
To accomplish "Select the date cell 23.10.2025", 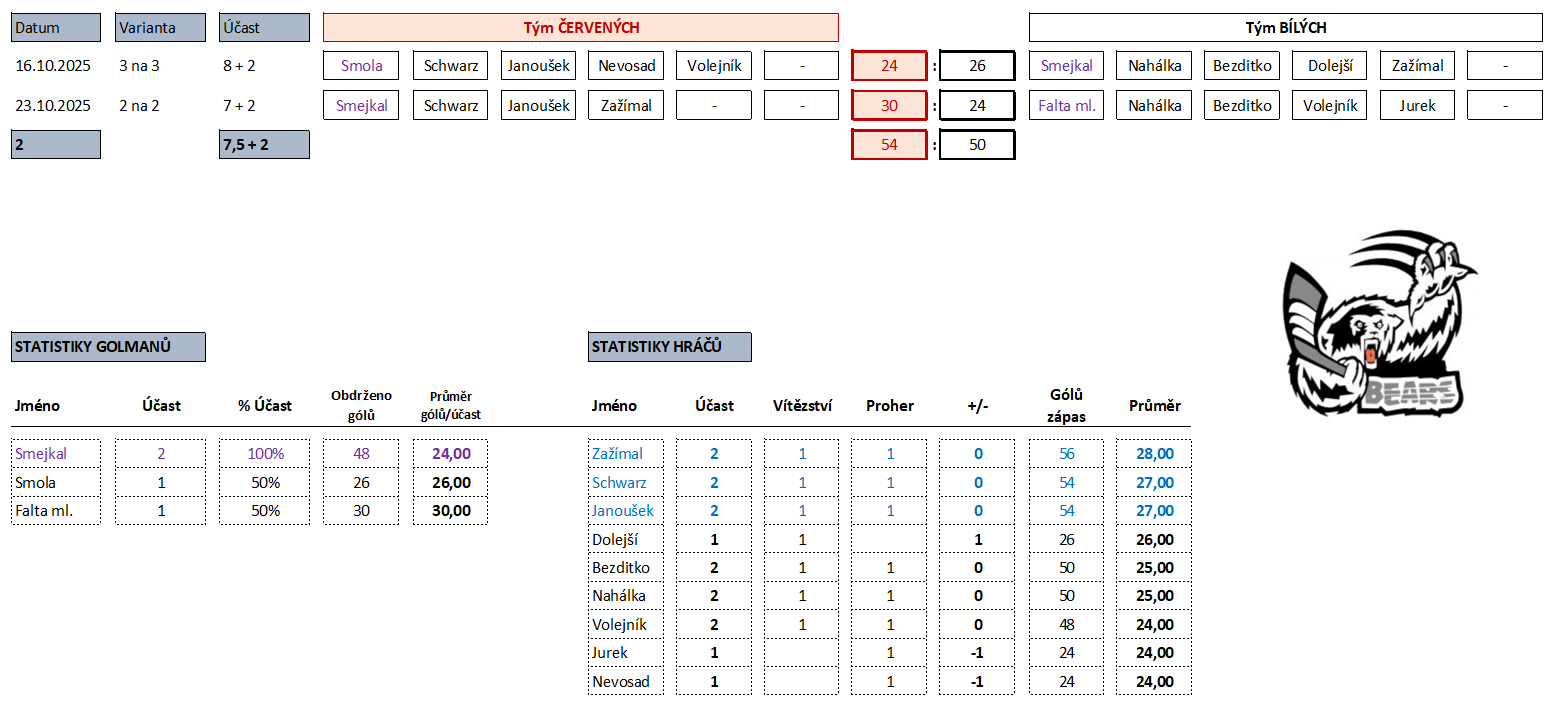I will [53, 105].
